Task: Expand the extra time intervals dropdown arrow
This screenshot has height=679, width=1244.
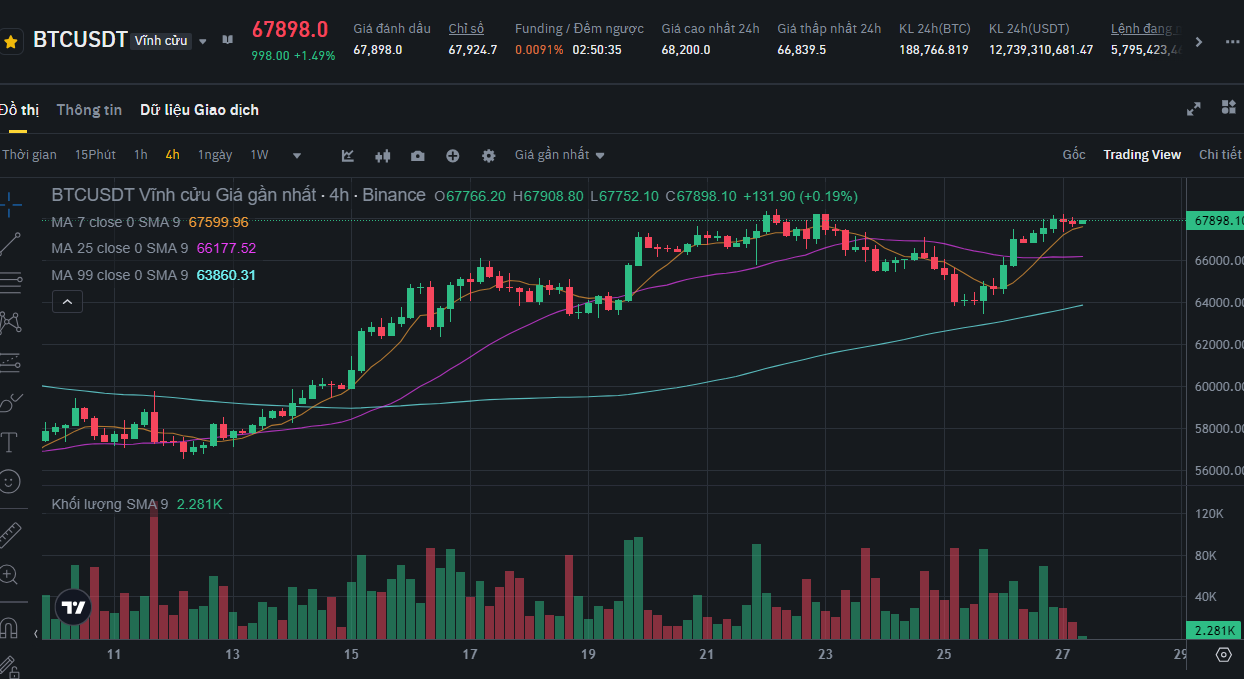Action: tap(297, 156)
